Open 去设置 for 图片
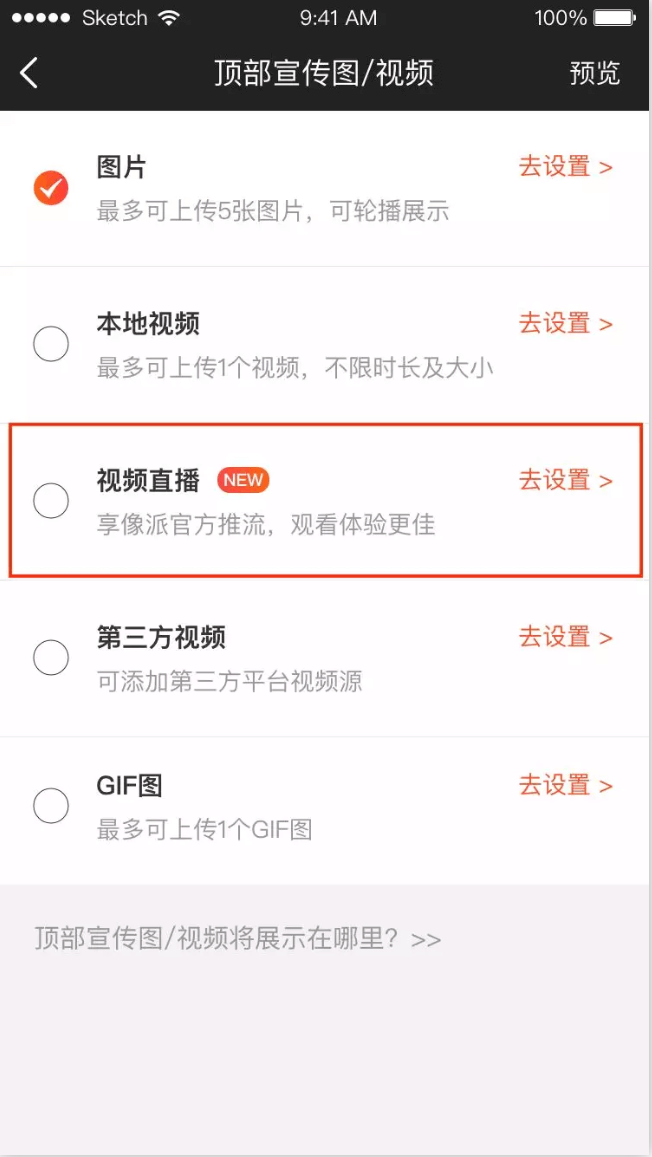Viewport: 652px width, 1157px height. pyautogui.click(x=565, y=167)
